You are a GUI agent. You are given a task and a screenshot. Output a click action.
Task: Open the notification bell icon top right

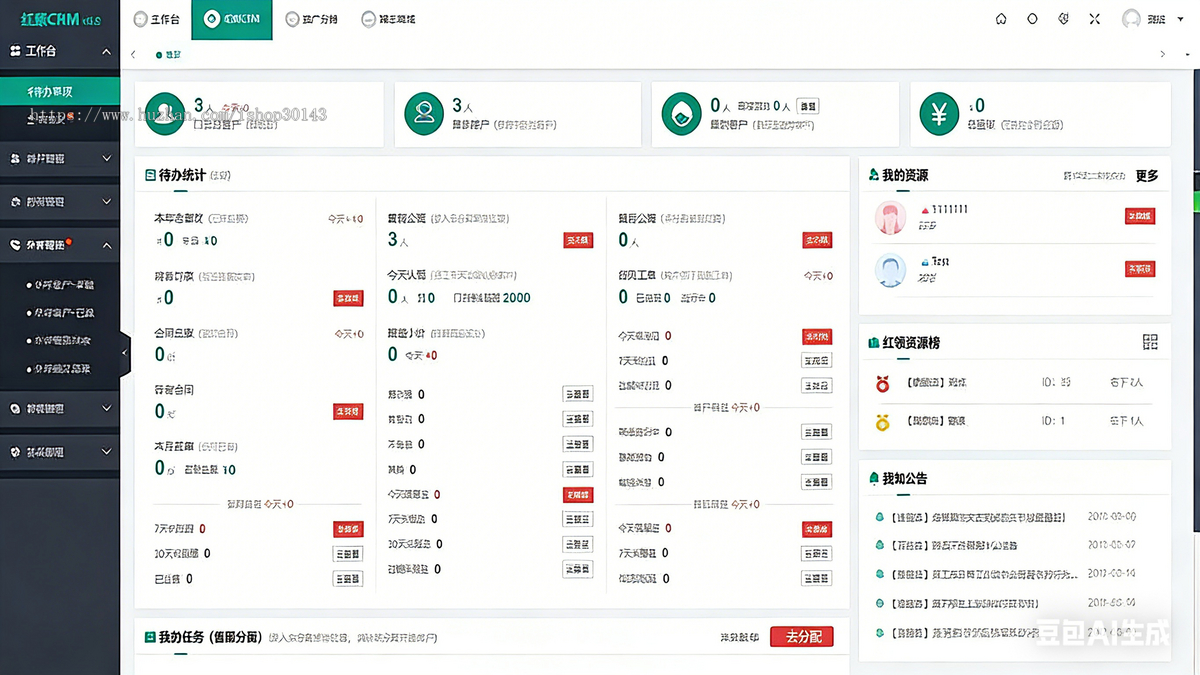pos(1063,19)
